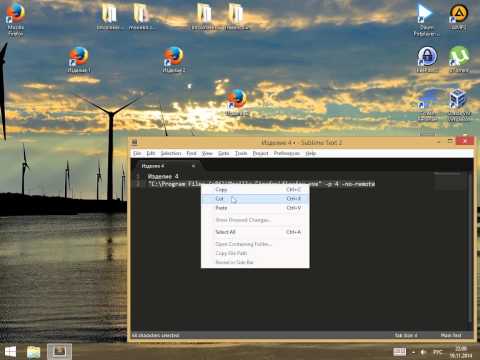This screenshot has width=480, height=360.
Task: Open the Tab Size selector in status bar
Action: click(406, 335)
